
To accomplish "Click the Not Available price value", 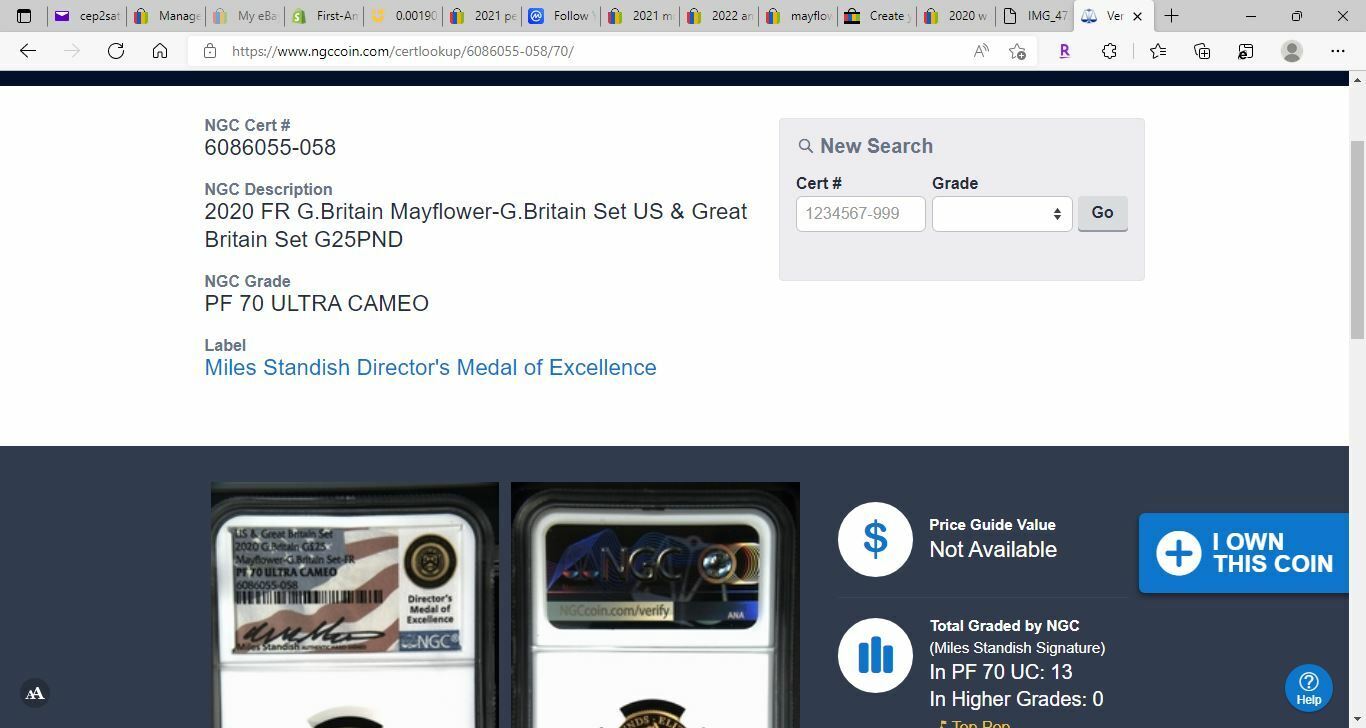I will (993, 549).
